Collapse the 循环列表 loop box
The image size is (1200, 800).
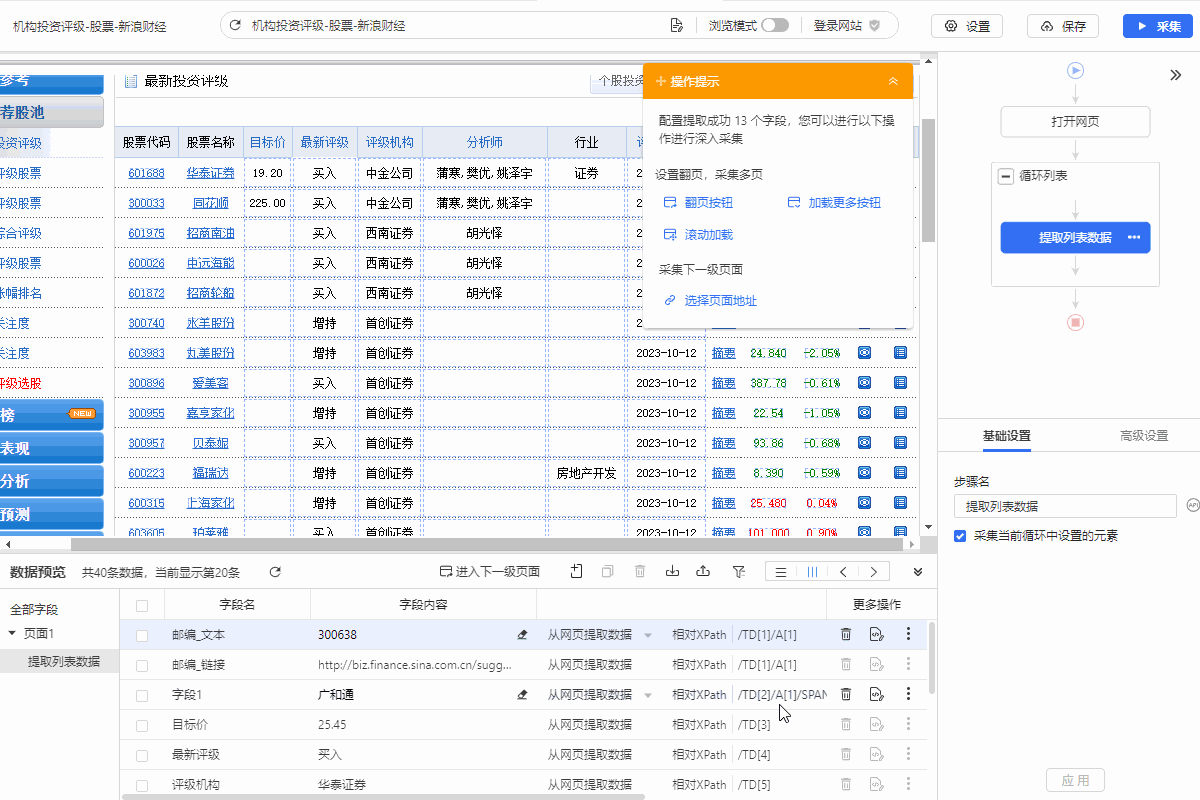(1005, 176)
